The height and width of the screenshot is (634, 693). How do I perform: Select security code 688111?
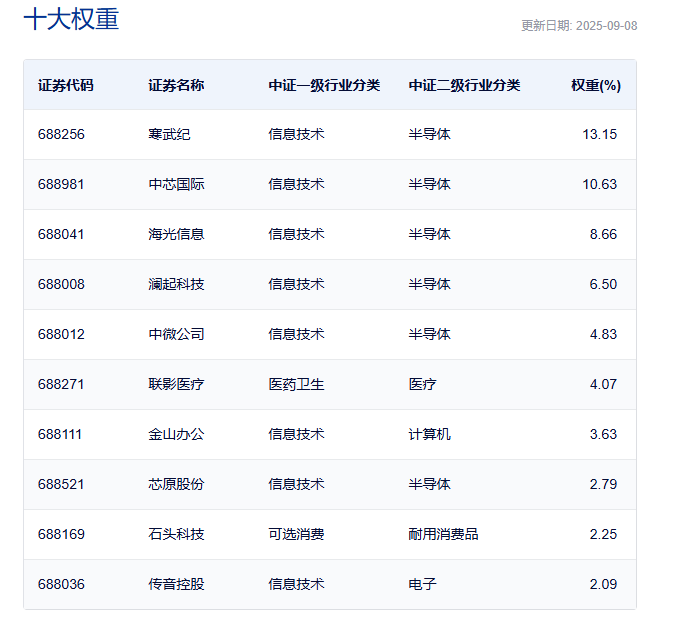[x=60, y=434]
